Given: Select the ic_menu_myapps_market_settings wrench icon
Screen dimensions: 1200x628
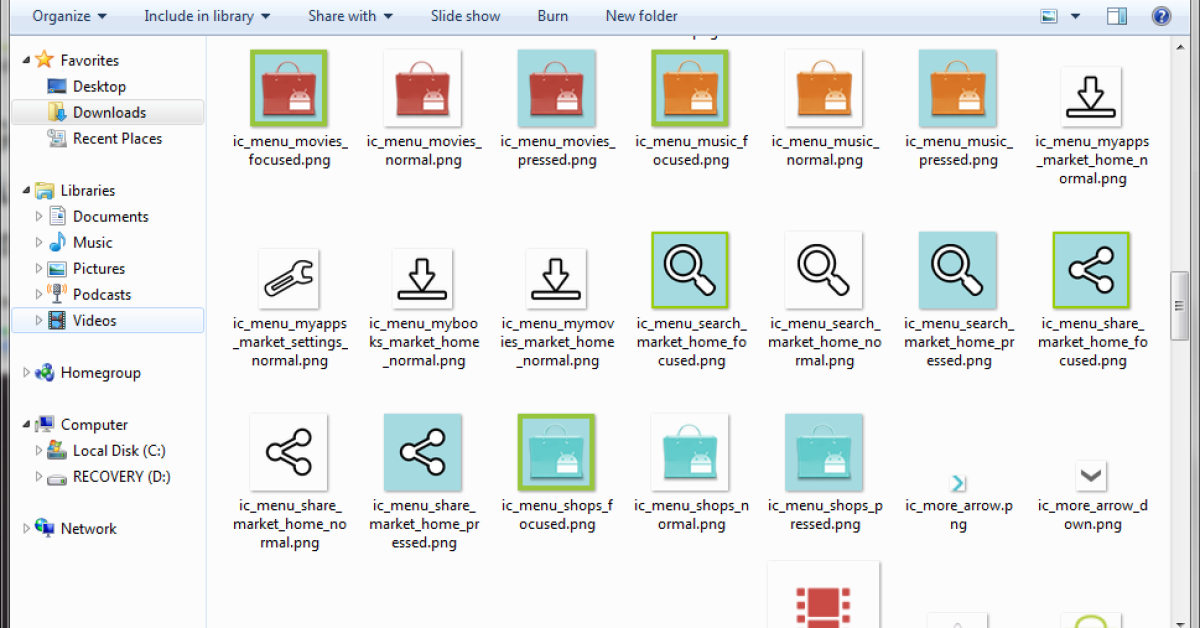Looking at the screenshot, I should [x=289, y=278].
